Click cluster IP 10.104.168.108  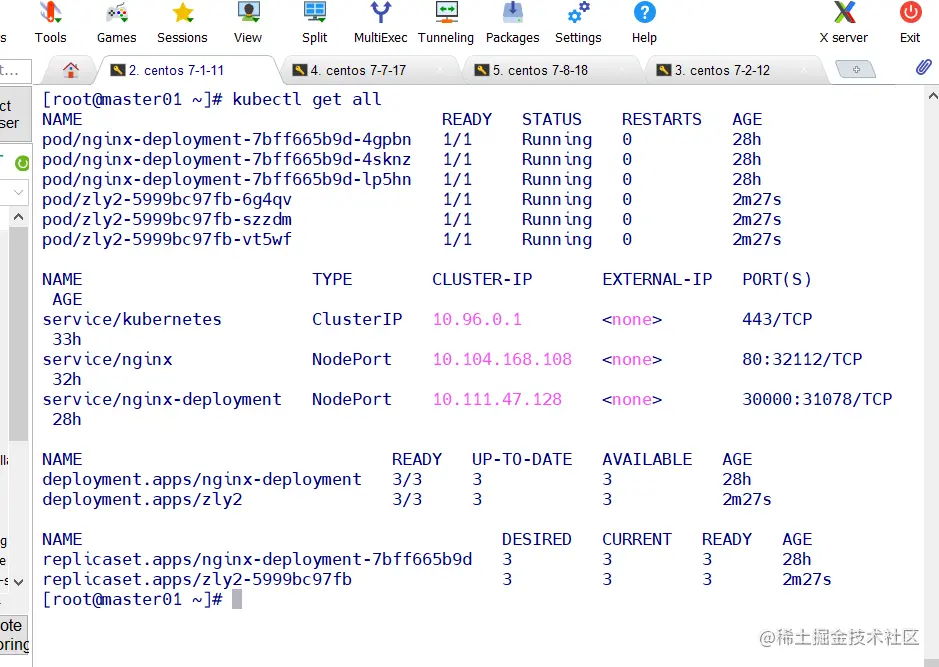(502, 359)
